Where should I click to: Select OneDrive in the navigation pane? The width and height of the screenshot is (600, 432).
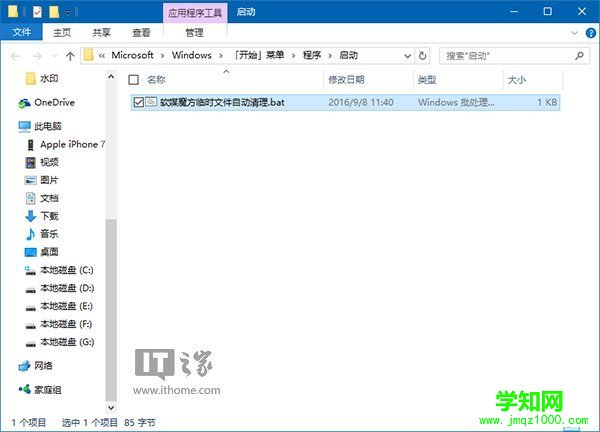[47, 103]
